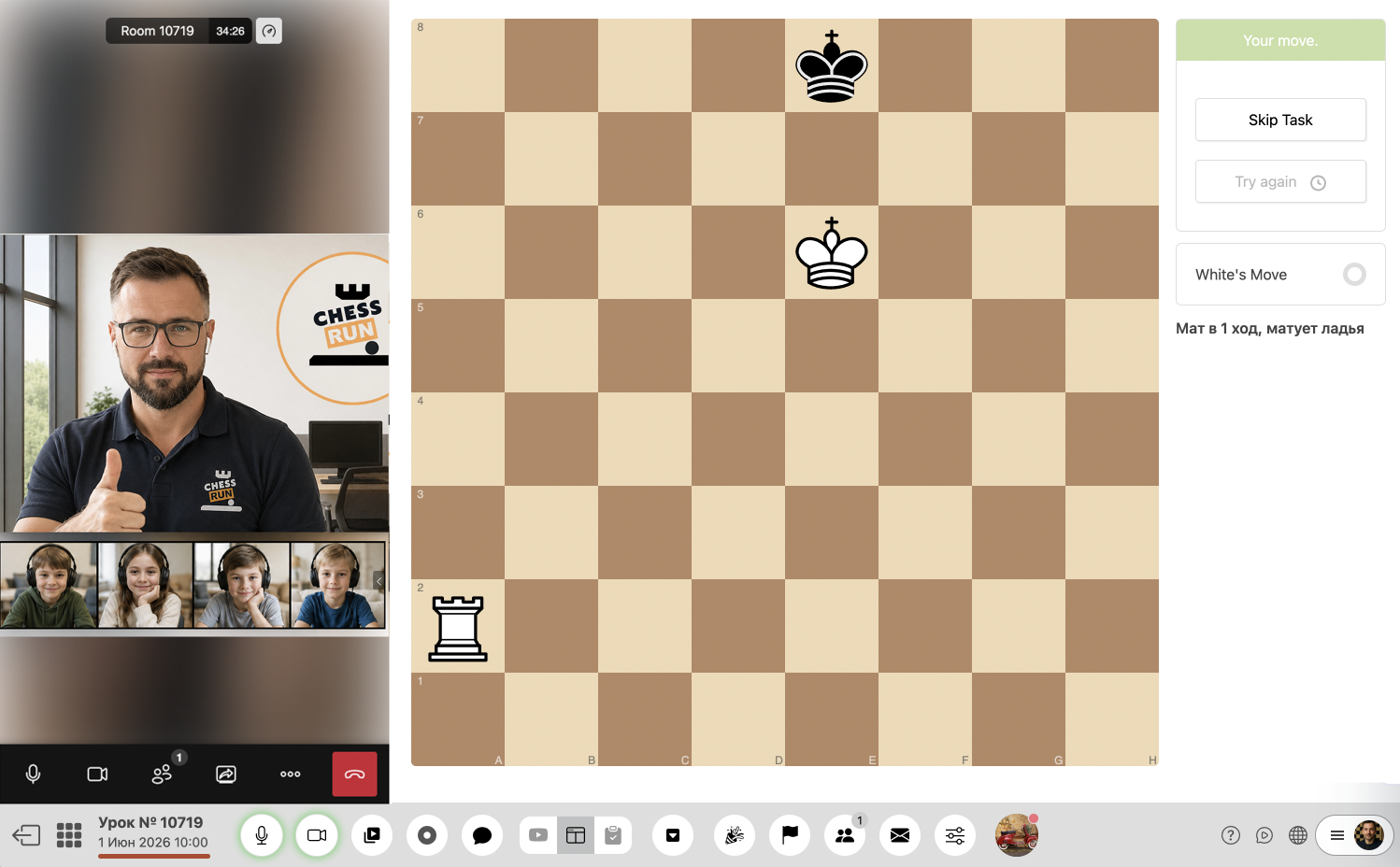
Task: Click the '1 Июн 2026 10:00' date text
Action: click(x=153, y=842)
